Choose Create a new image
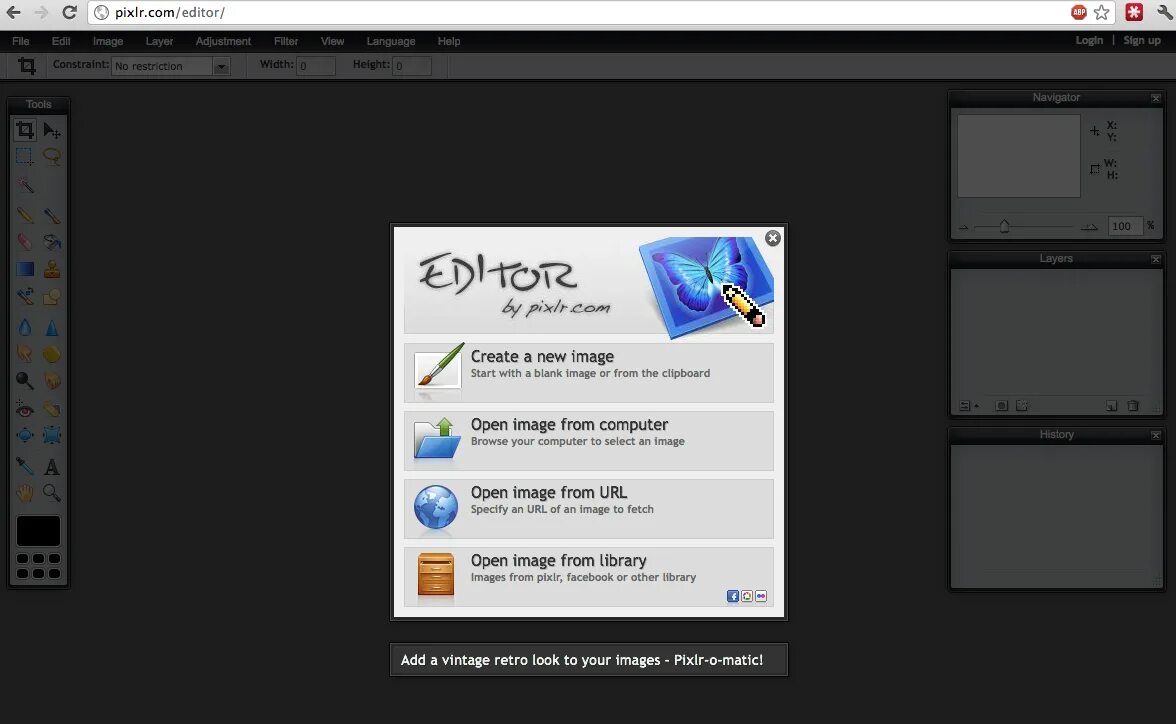Image resolution: width=1176 pixels, height=724 pixels. point(589,373)
